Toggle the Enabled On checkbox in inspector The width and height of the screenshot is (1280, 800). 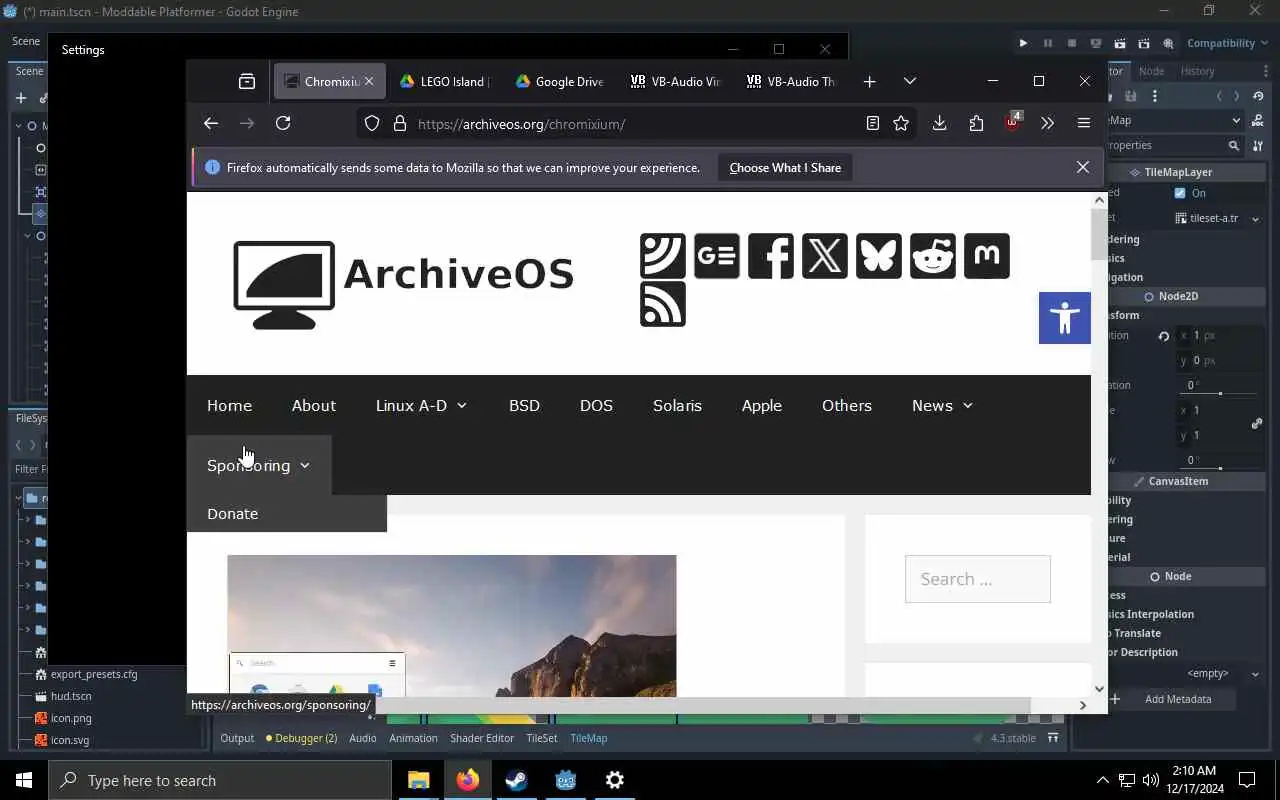click(x=1180, y=193)
